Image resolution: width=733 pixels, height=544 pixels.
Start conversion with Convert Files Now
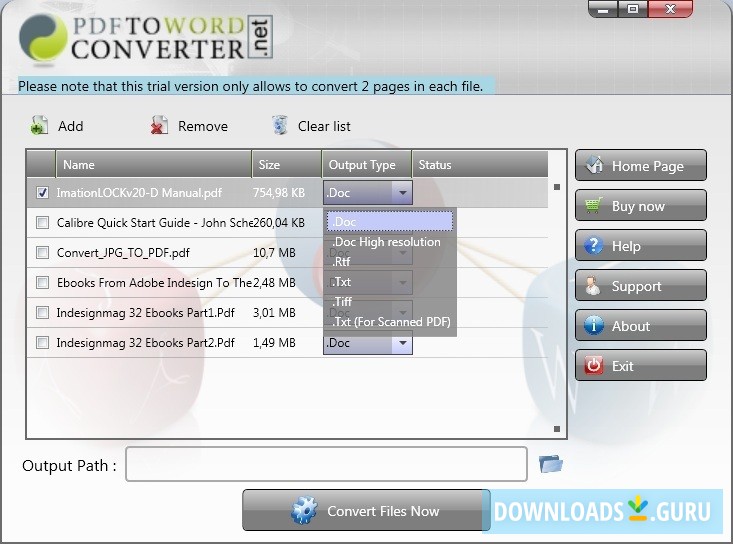click(366, 510)
